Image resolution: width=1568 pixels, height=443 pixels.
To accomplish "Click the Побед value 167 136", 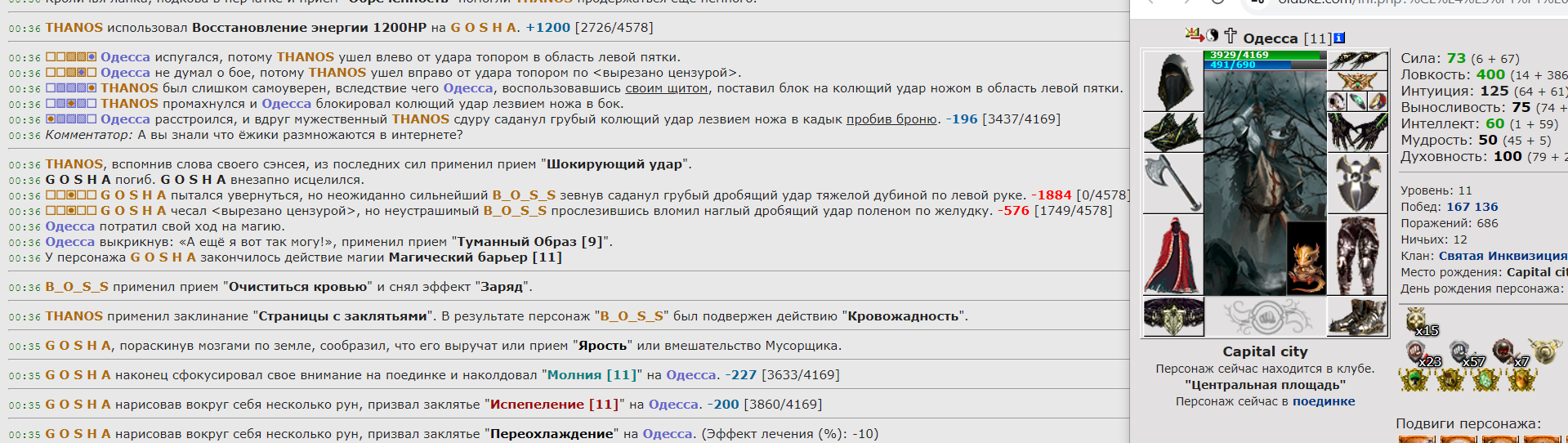I will click(1472, 207).
